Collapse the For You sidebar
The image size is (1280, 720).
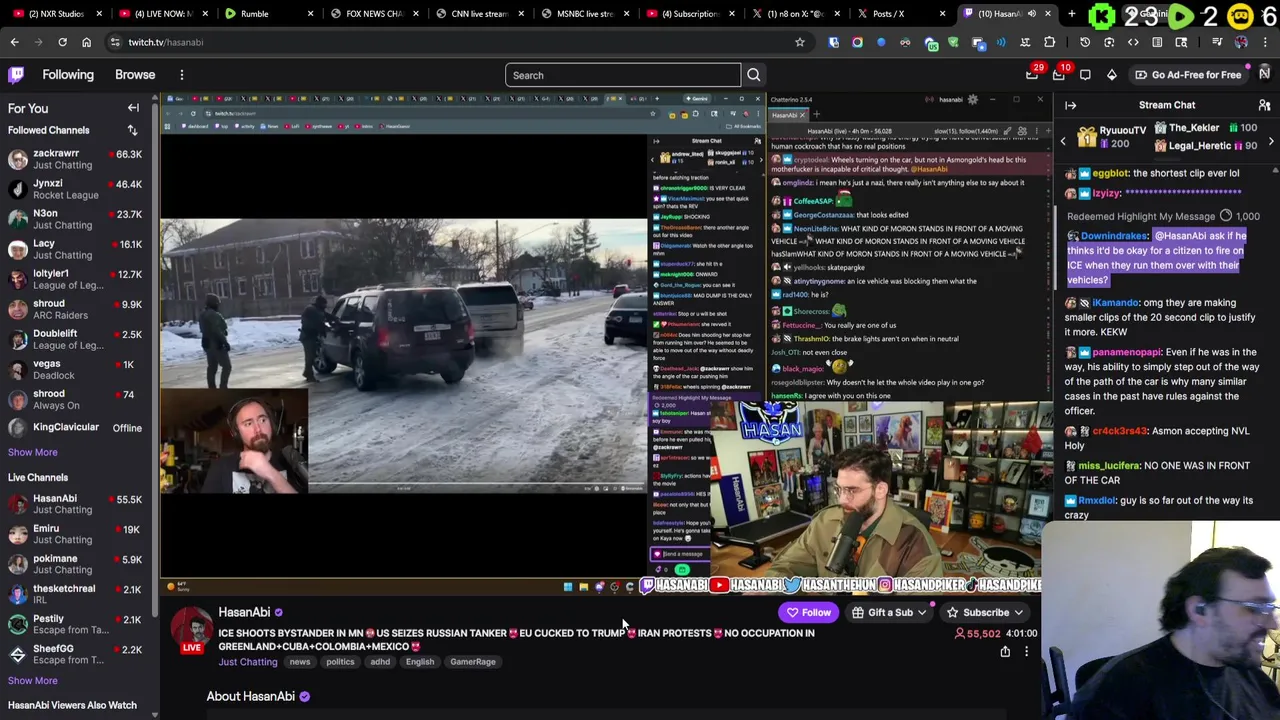click(x=133, y=108)
